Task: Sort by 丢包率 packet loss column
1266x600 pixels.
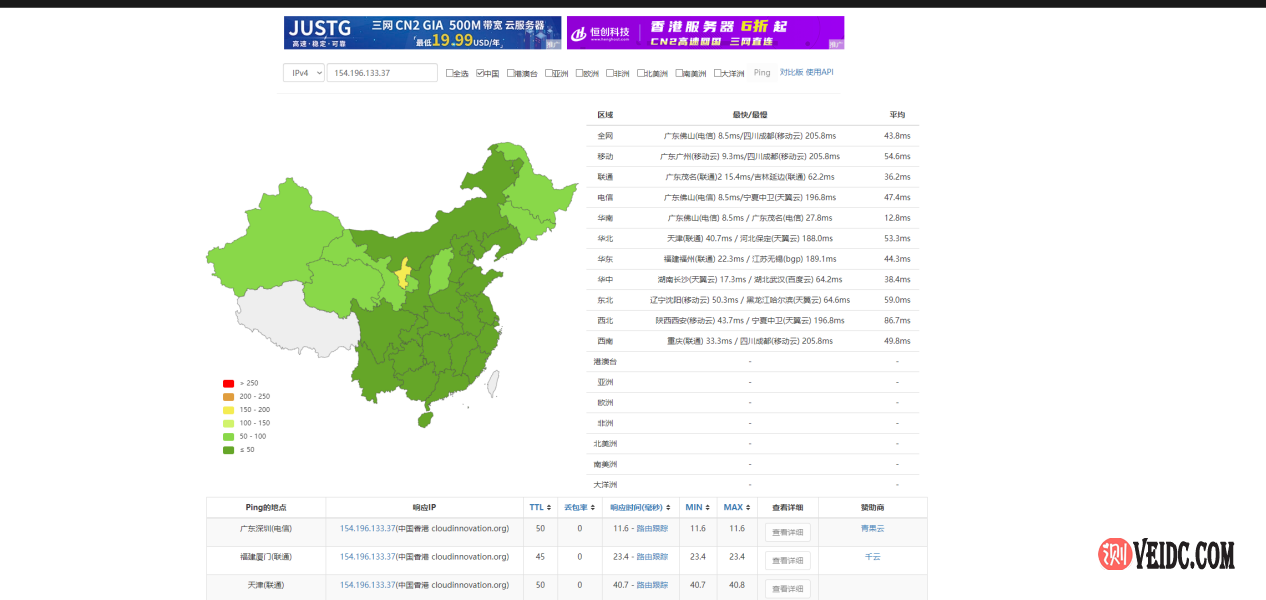Action: [x=578, y=507]
